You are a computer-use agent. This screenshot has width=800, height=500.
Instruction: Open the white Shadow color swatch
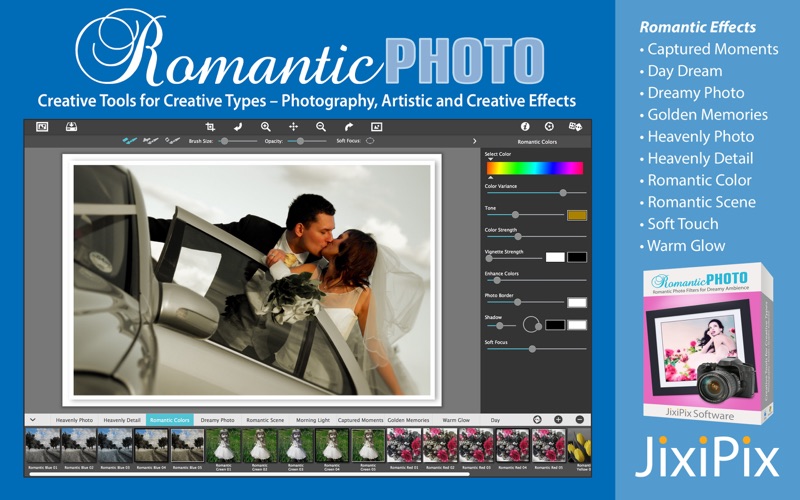coord(577,325)
